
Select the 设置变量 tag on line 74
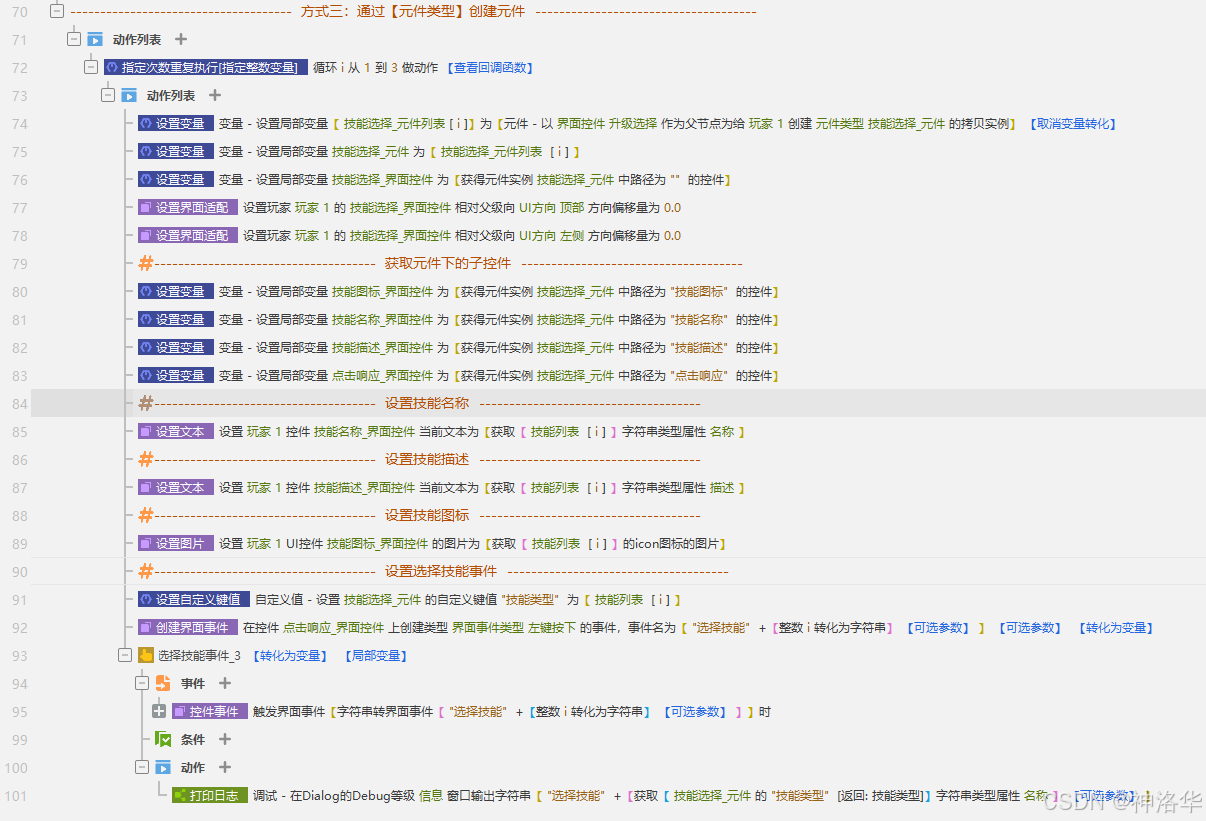pyautogui.click(x=176, y=123)
